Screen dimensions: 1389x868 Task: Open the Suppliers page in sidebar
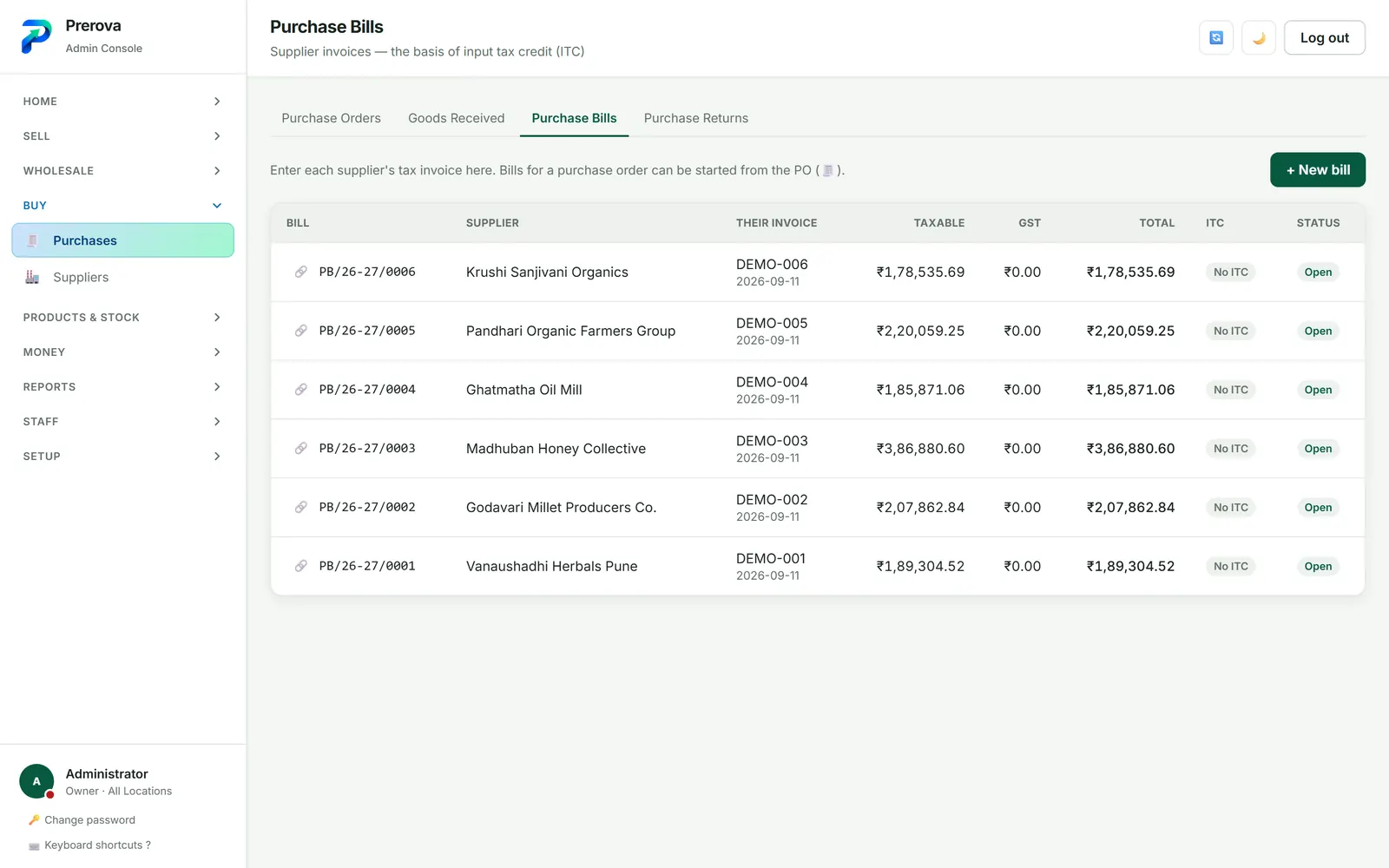122,277
